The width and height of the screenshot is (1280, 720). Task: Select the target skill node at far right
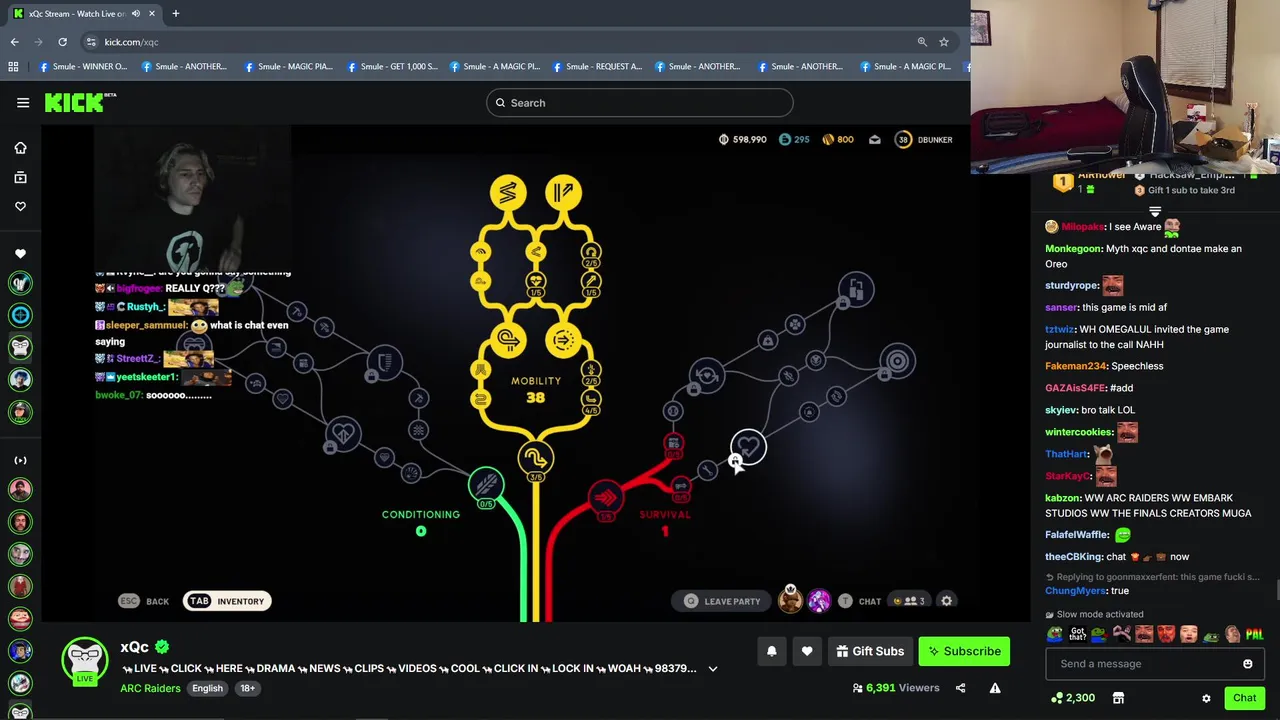click(x=897, y=361)
